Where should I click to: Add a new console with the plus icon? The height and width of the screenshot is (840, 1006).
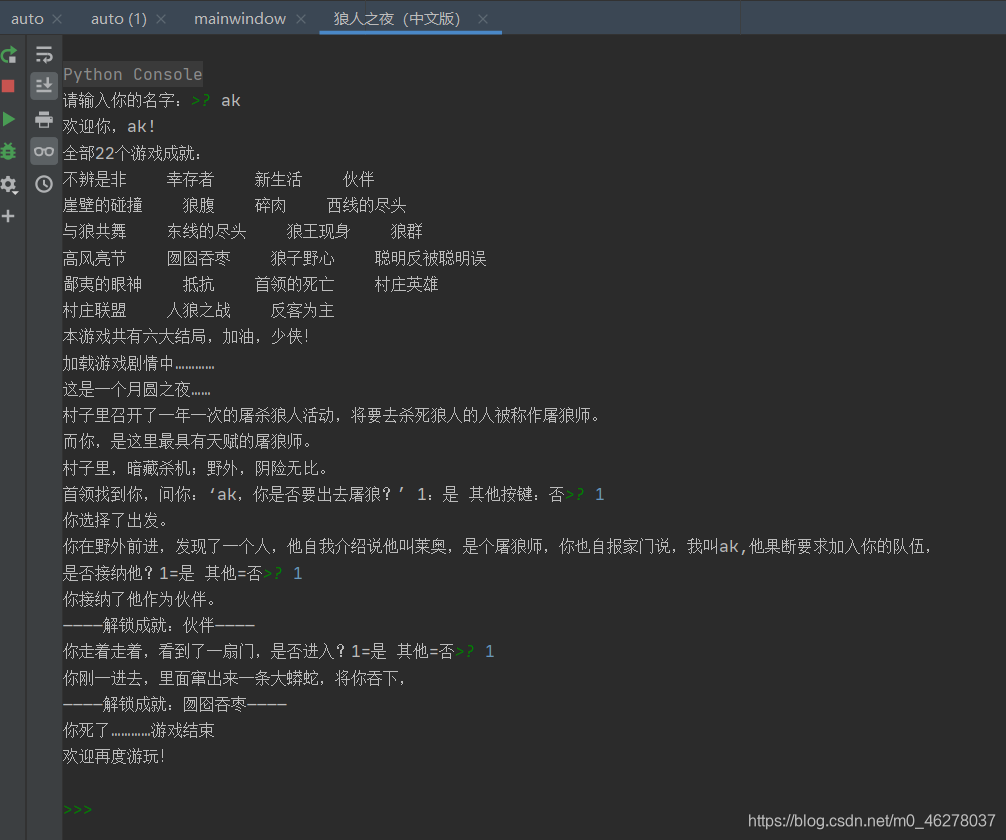[9, 214]
